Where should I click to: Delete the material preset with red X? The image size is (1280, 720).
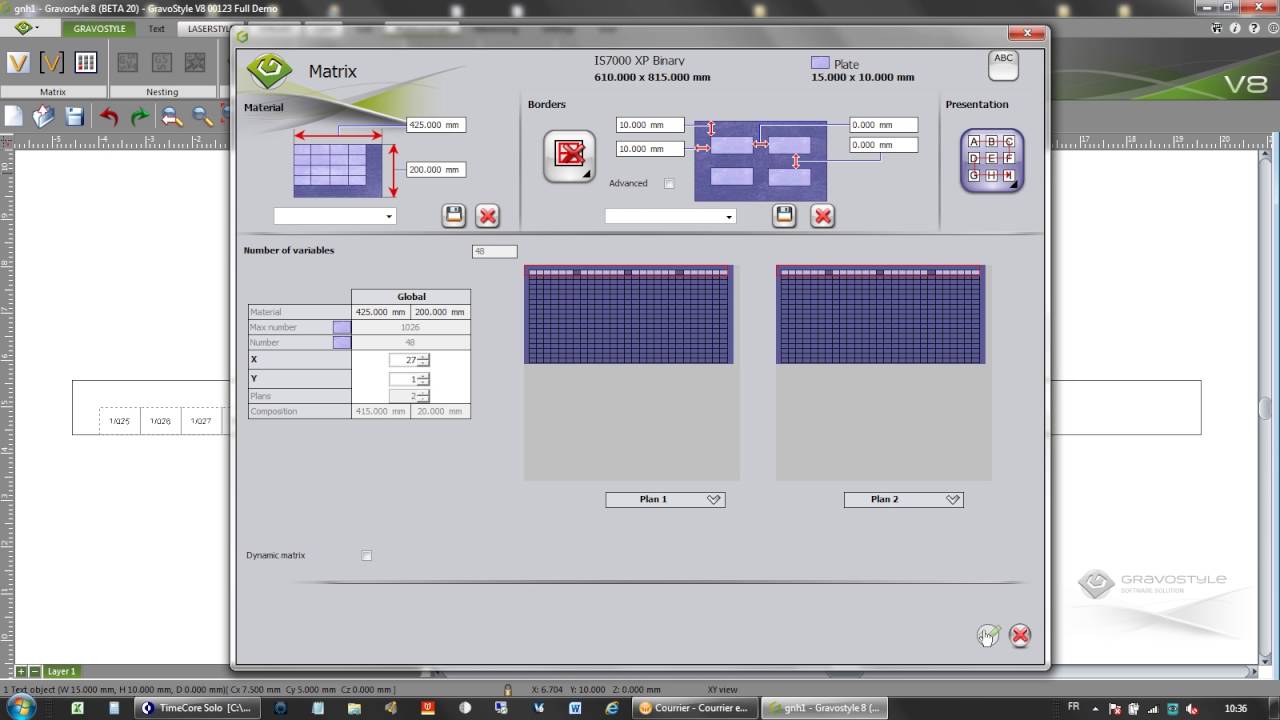click(x=487, y=215)
